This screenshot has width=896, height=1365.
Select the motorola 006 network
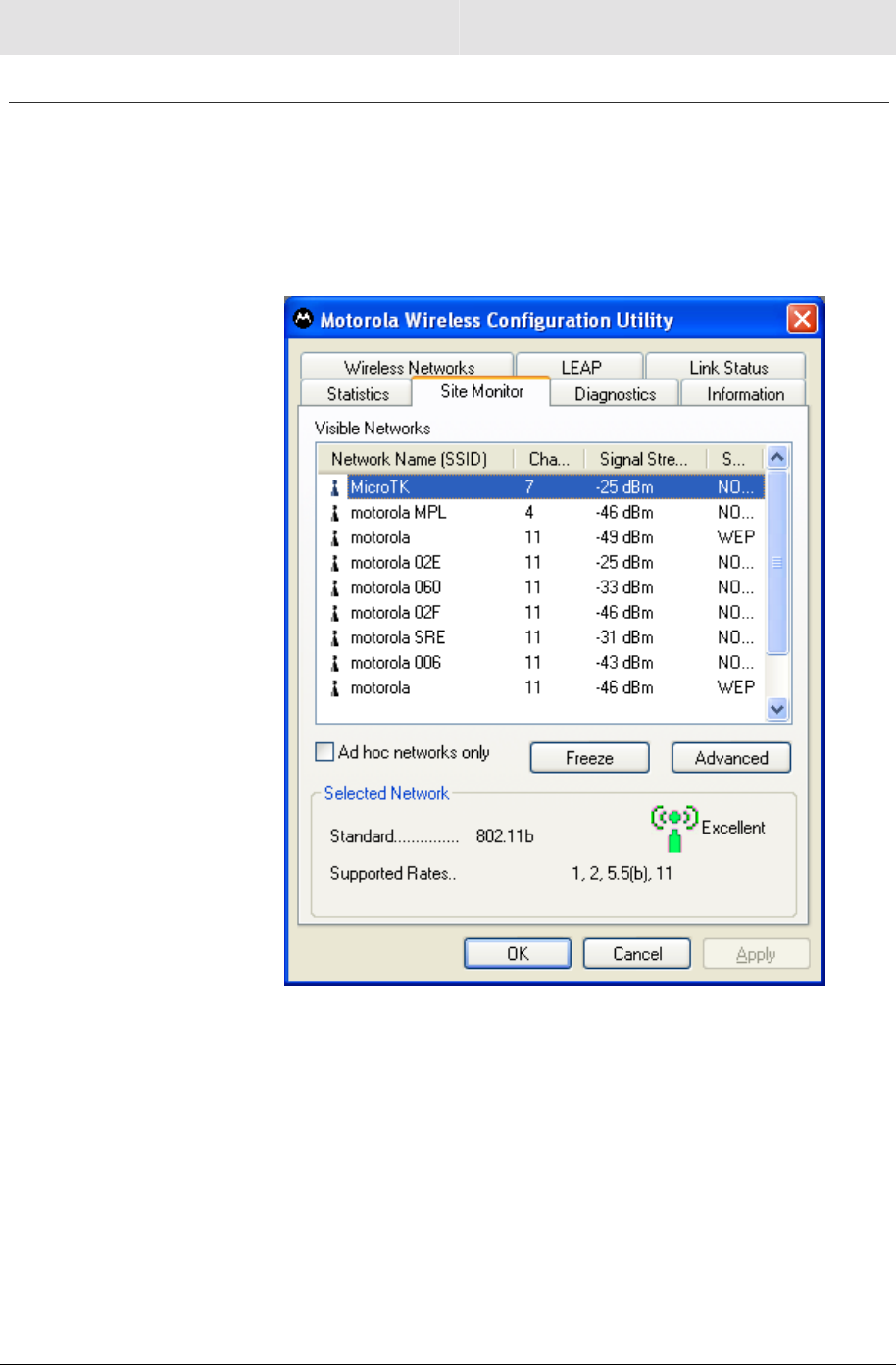click(540, 663)
